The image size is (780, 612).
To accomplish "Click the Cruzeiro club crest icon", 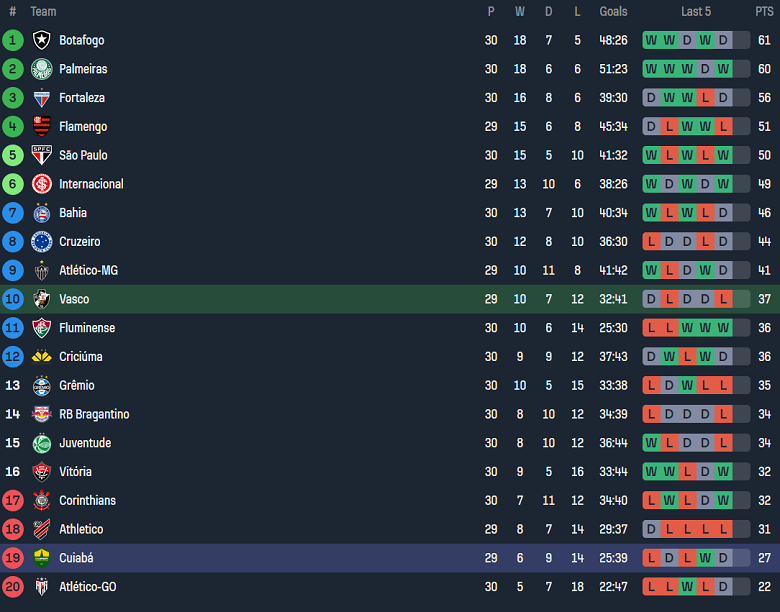I will [41, 241].
